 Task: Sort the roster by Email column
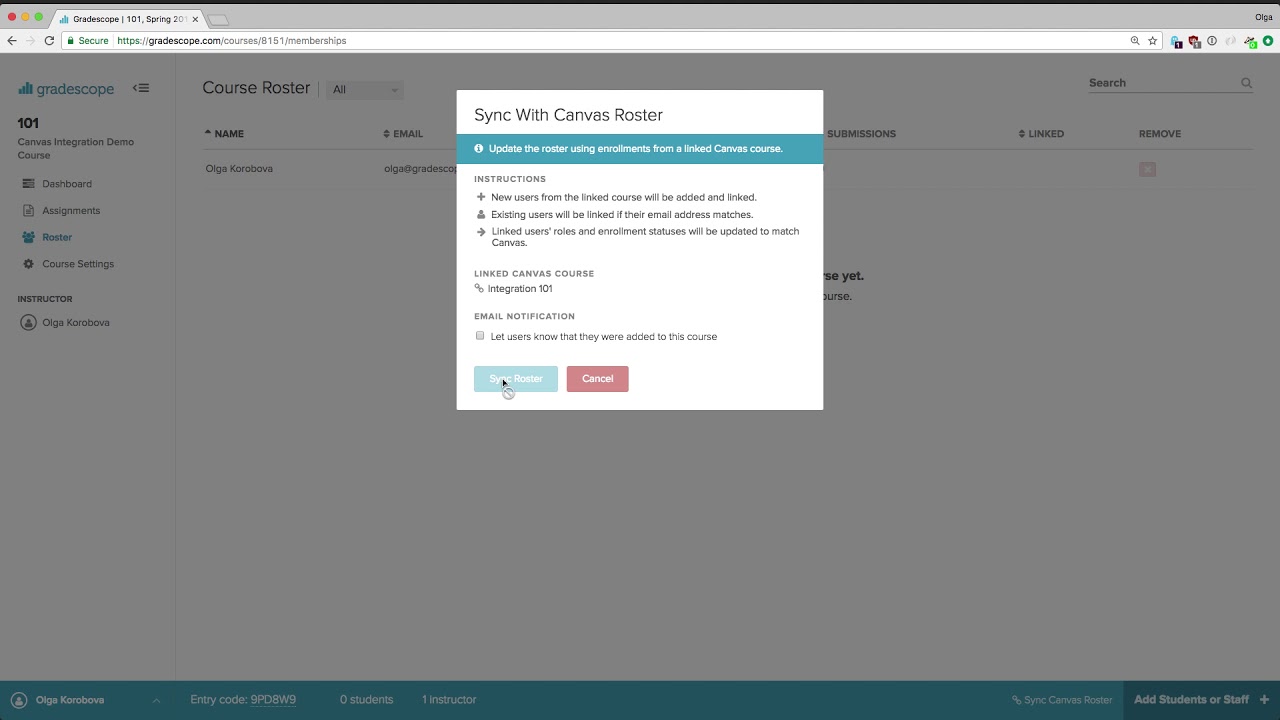(x=404, y=134)
